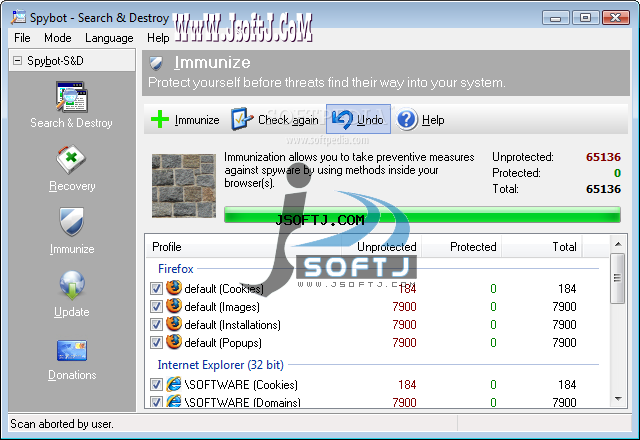Viewport: 640px width, 440px height.
Task: Click Firefox icon of default (Popups)
Action: pyautogui.click(x=174, y=342)
